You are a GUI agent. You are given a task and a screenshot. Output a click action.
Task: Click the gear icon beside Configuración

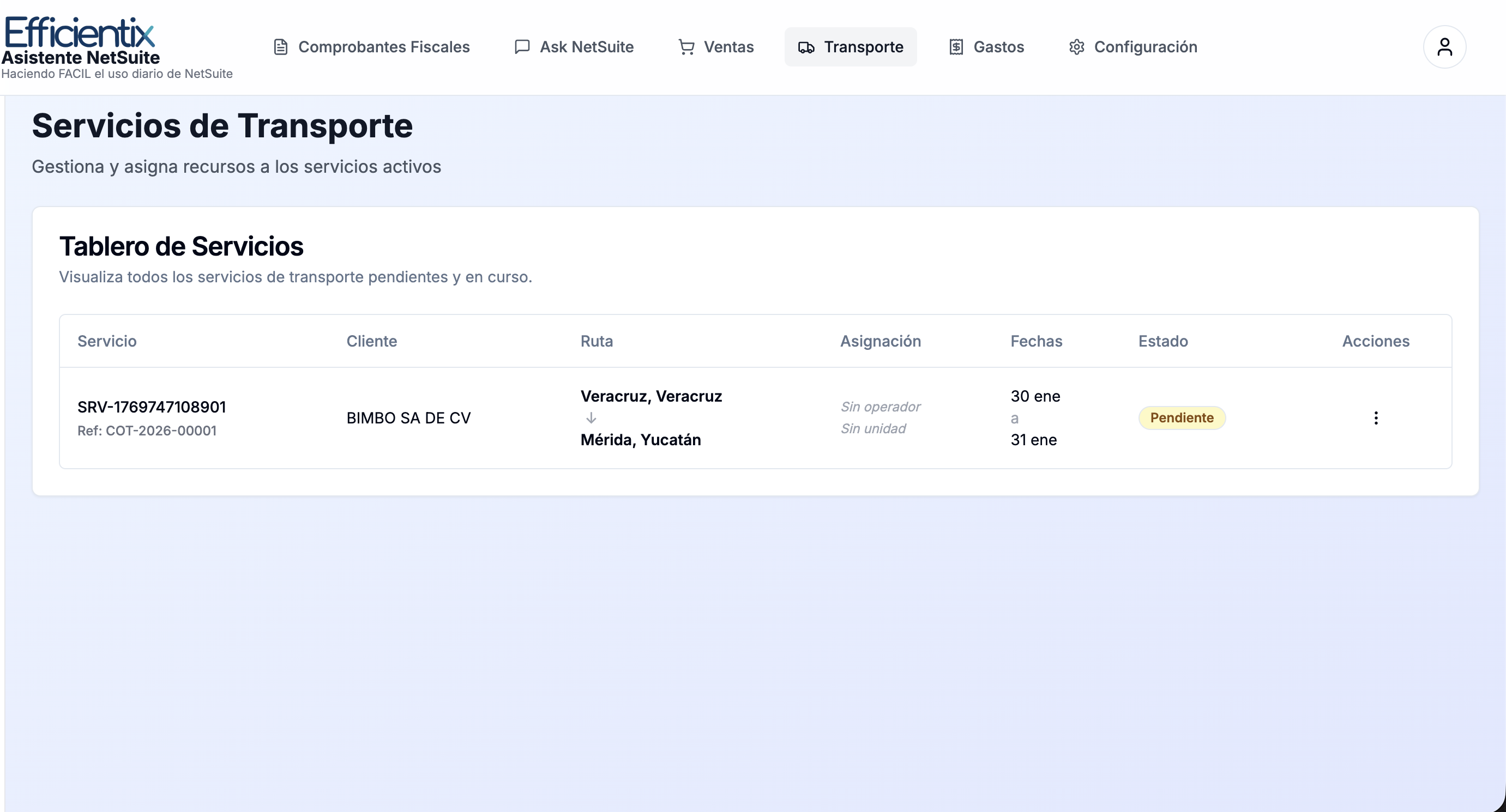pyautogui.click(x=1076, y=47)
